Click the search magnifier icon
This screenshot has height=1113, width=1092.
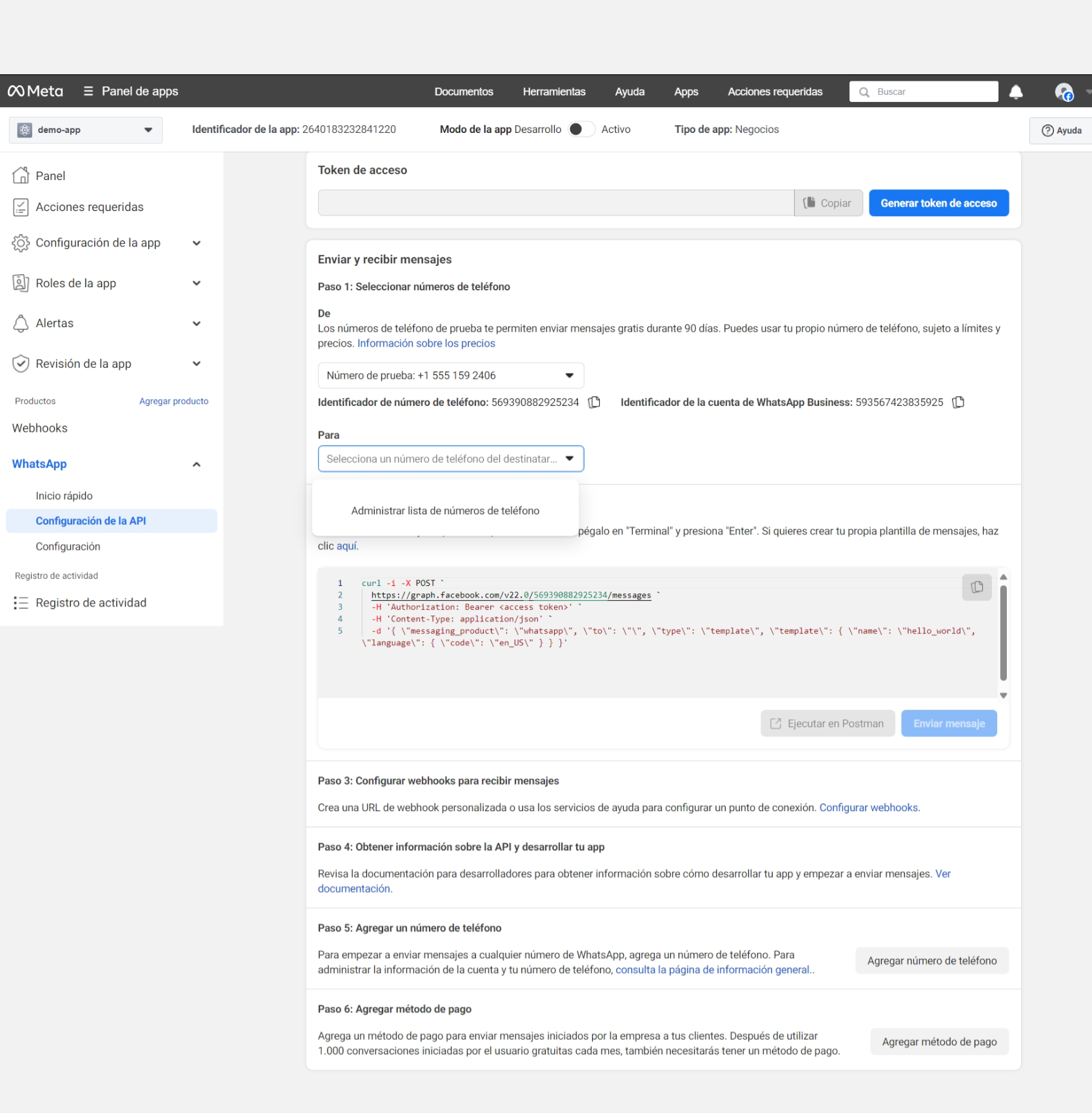tap(864, 92)
